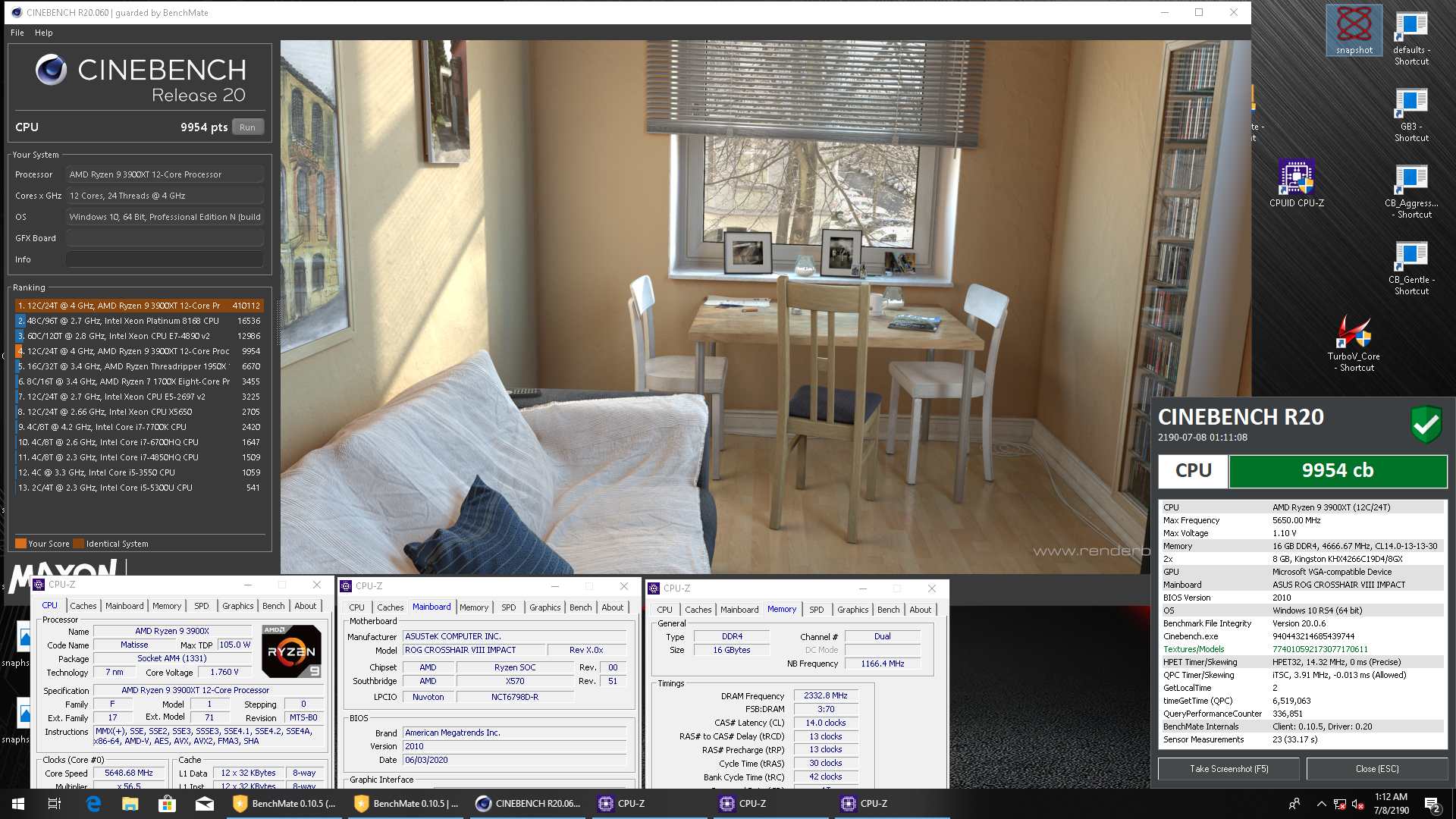Image resolution: width=1456 pixels, height=819 pixels.
Task: Select Threadripper 1950X ranking row
Action: coord(140,366)
